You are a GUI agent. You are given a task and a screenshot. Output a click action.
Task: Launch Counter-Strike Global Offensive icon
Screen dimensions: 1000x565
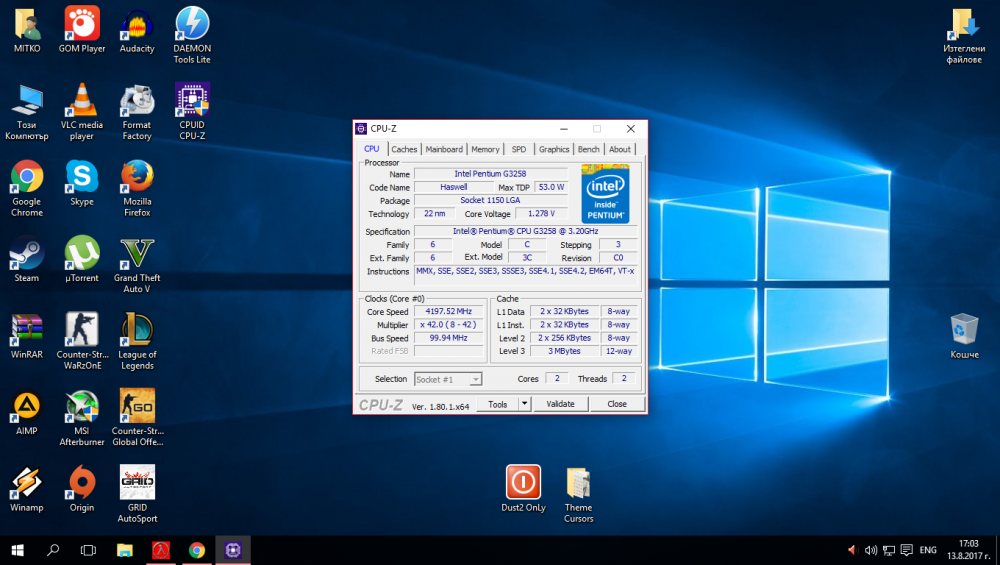pyautogui.click(x=137, y=418)
